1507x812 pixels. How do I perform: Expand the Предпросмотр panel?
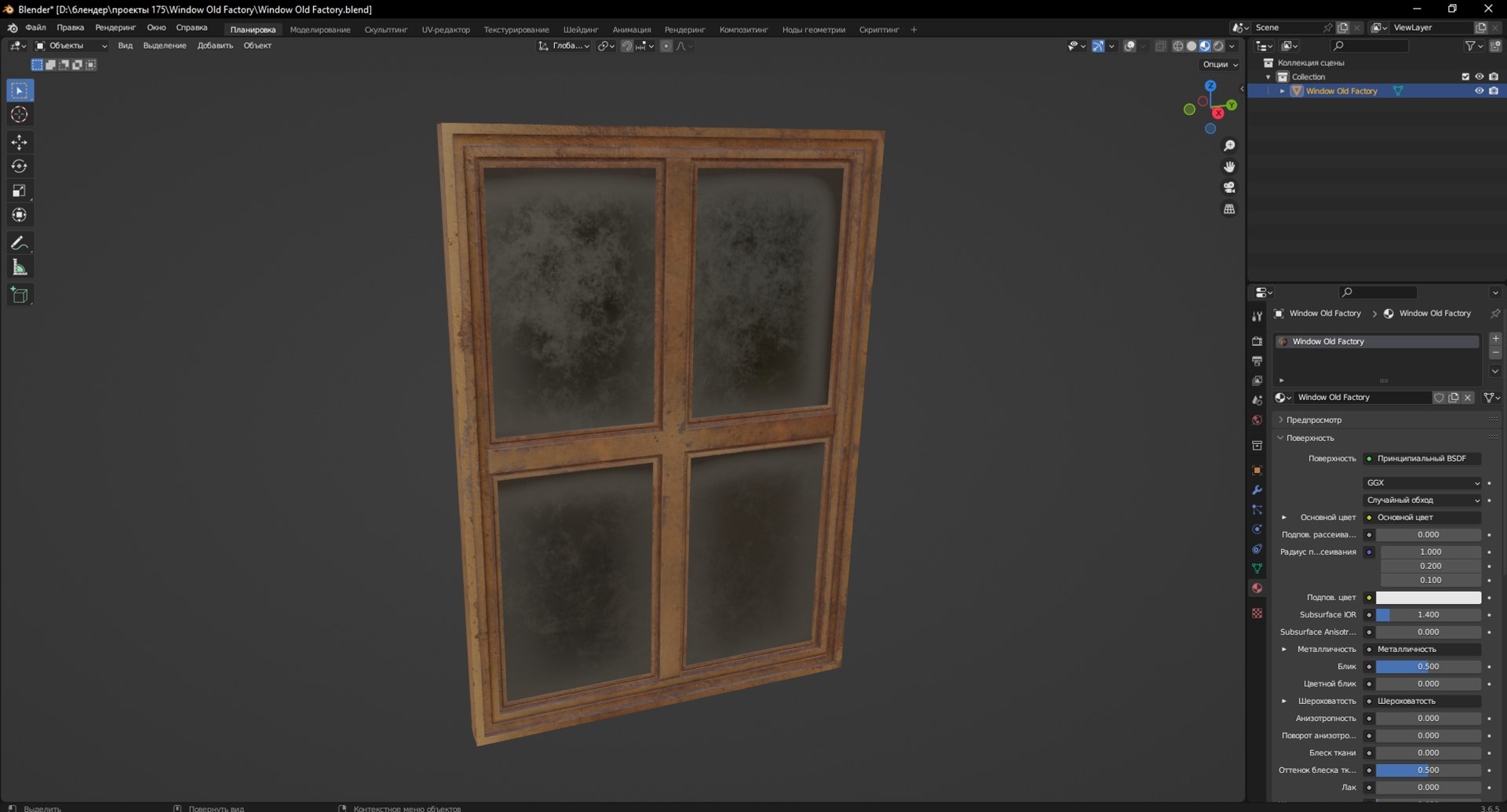[1313, 421]
